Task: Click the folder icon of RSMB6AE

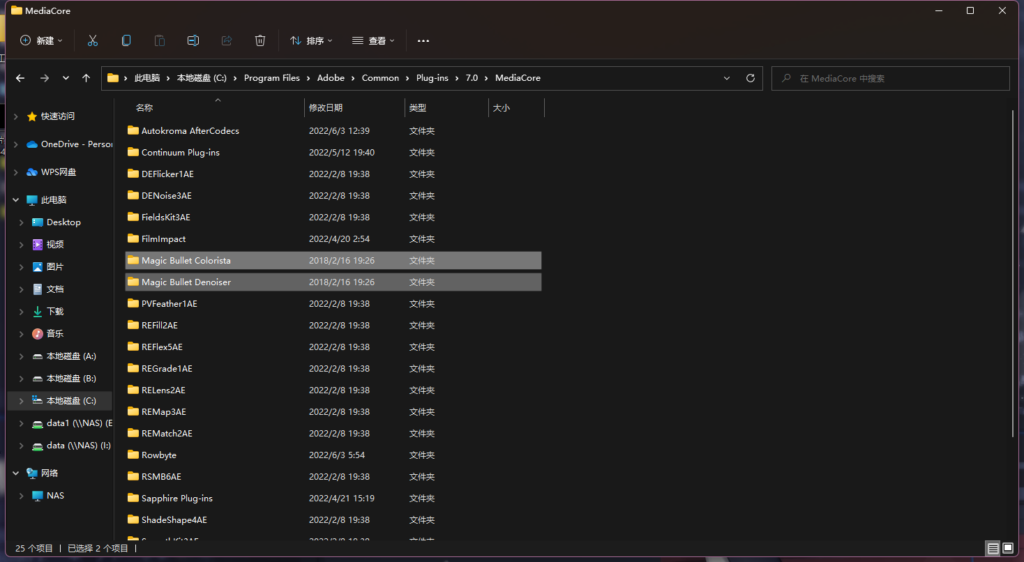Action: coord(133,476)
